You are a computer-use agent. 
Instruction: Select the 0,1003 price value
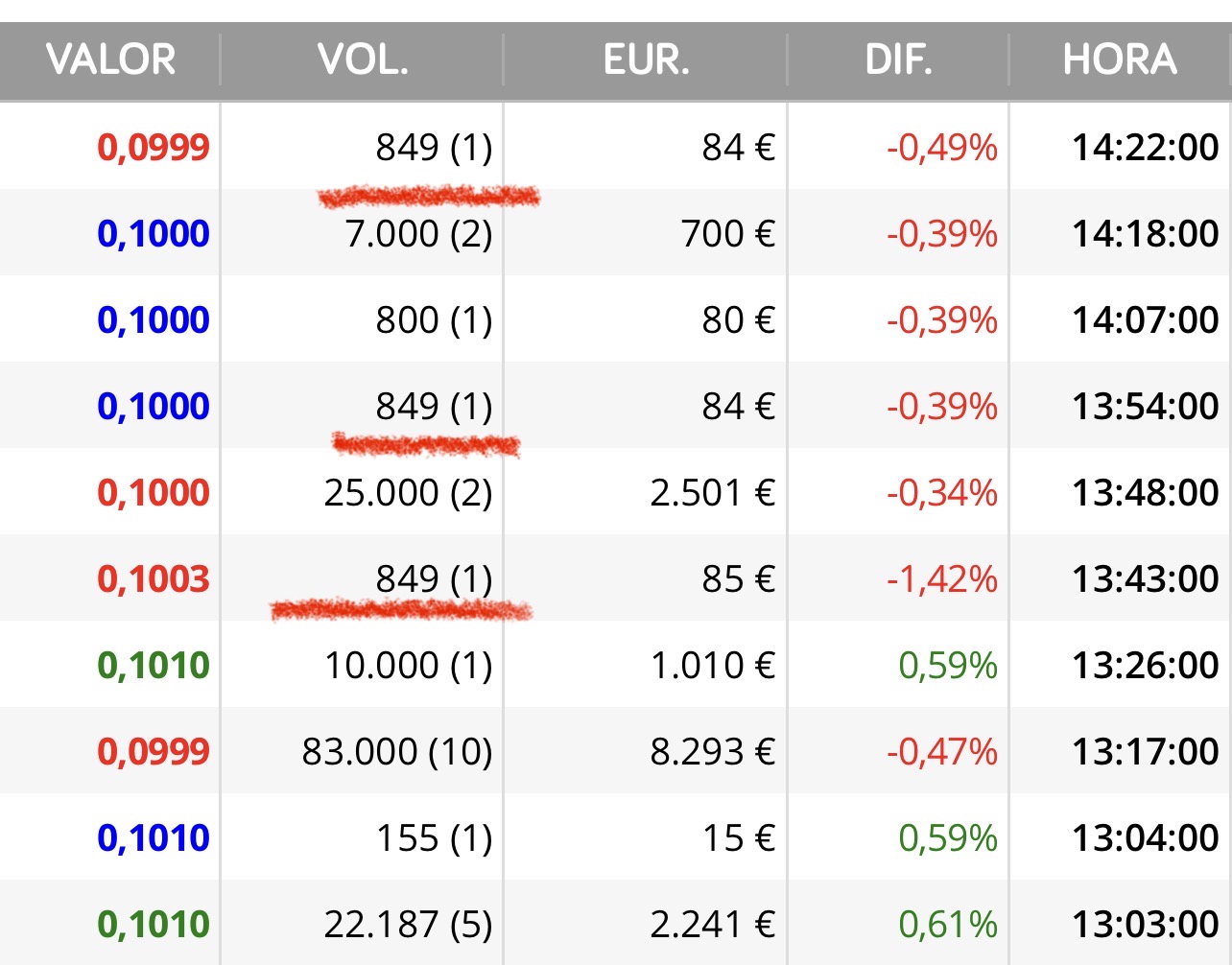154,579
